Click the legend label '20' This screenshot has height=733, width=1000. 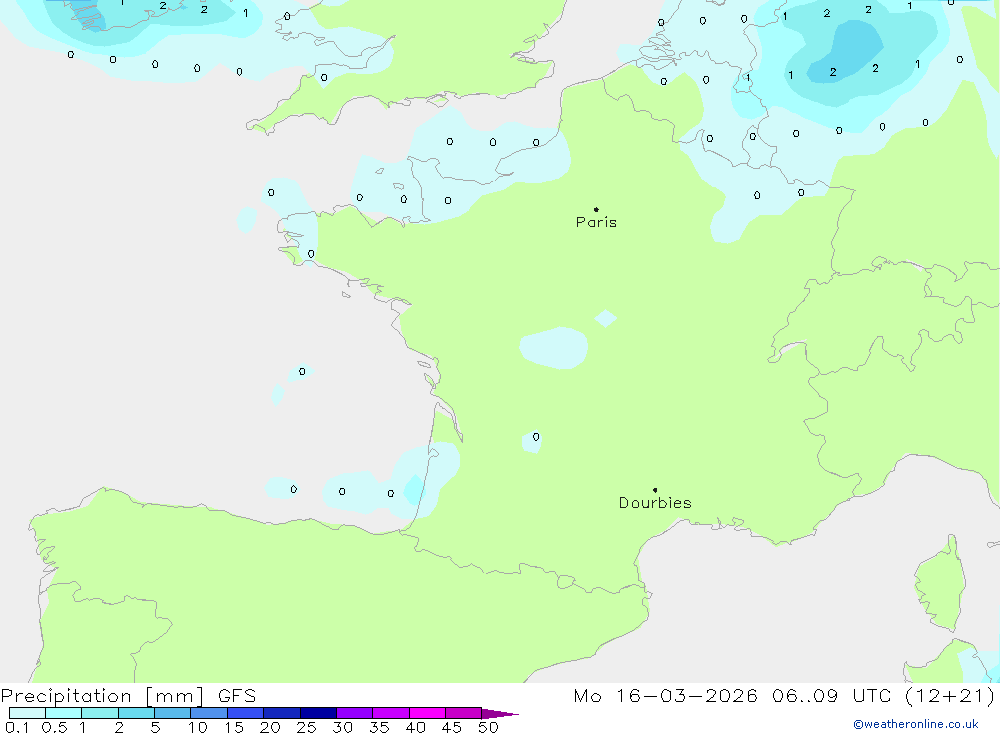(x=270, y=727)
